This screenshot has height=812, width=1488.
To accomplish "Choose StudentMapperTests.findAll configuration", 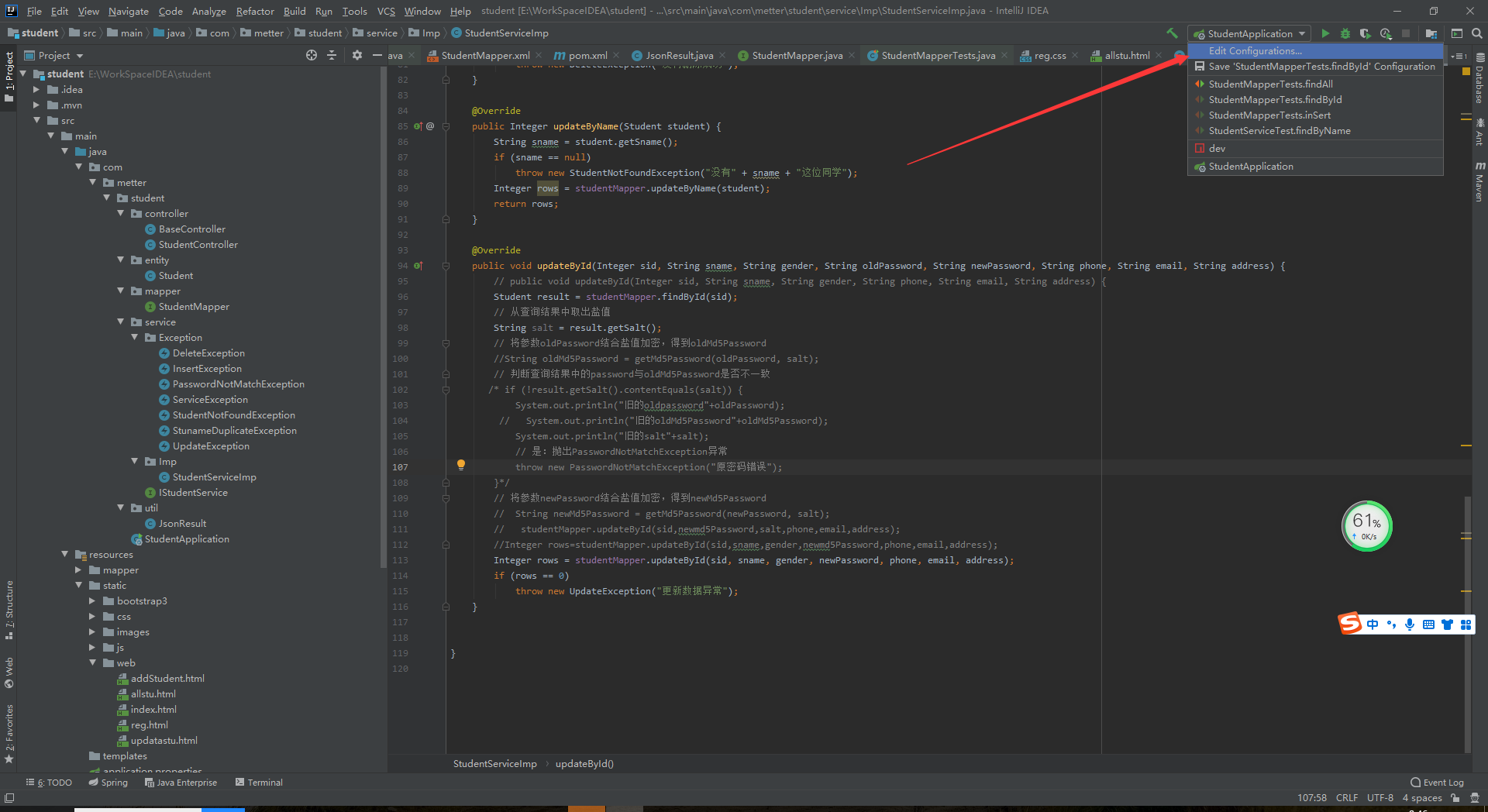I will point(1315,84).
